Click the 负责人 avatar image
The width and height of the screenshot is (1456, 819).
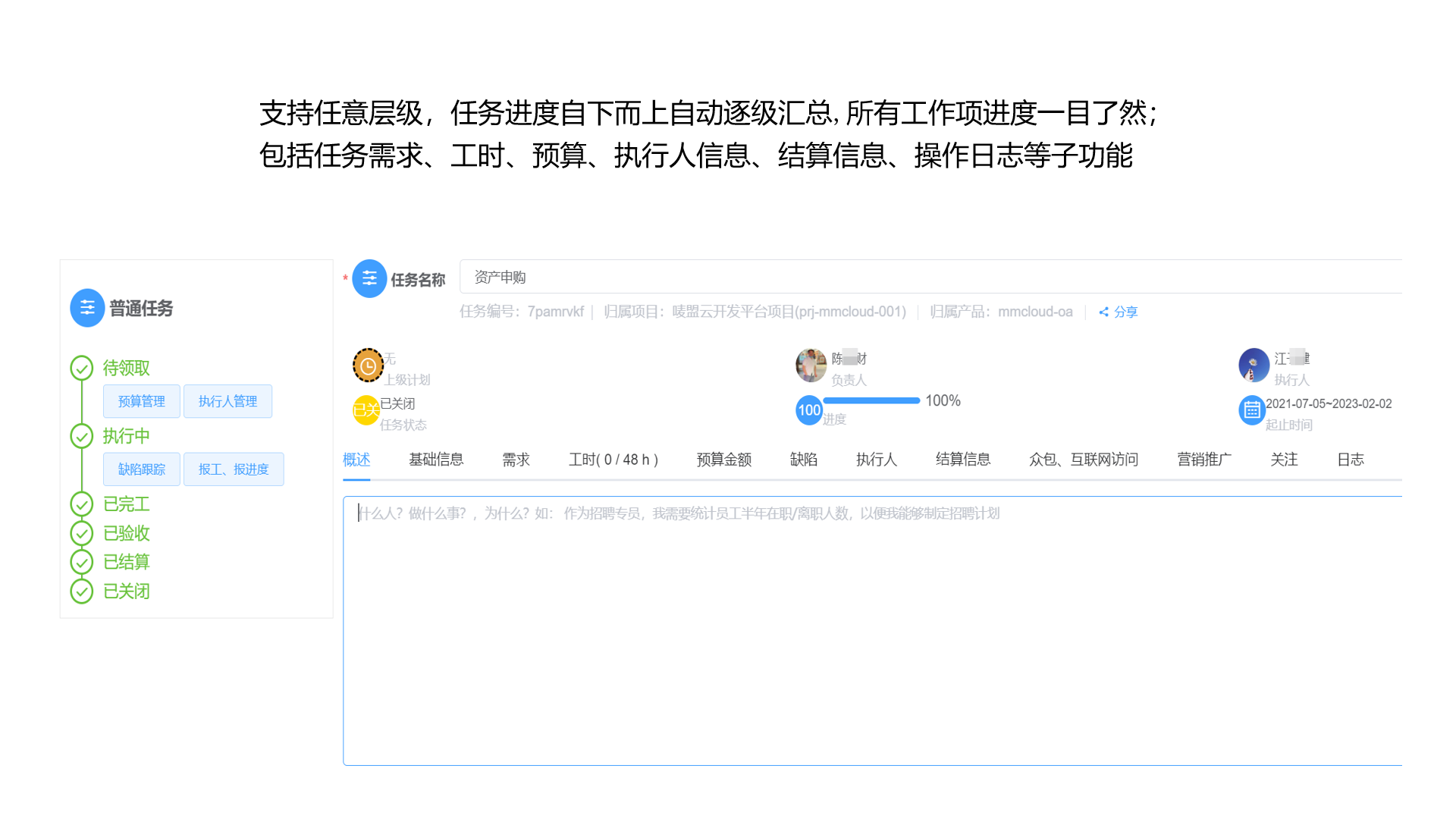[811, 365]
